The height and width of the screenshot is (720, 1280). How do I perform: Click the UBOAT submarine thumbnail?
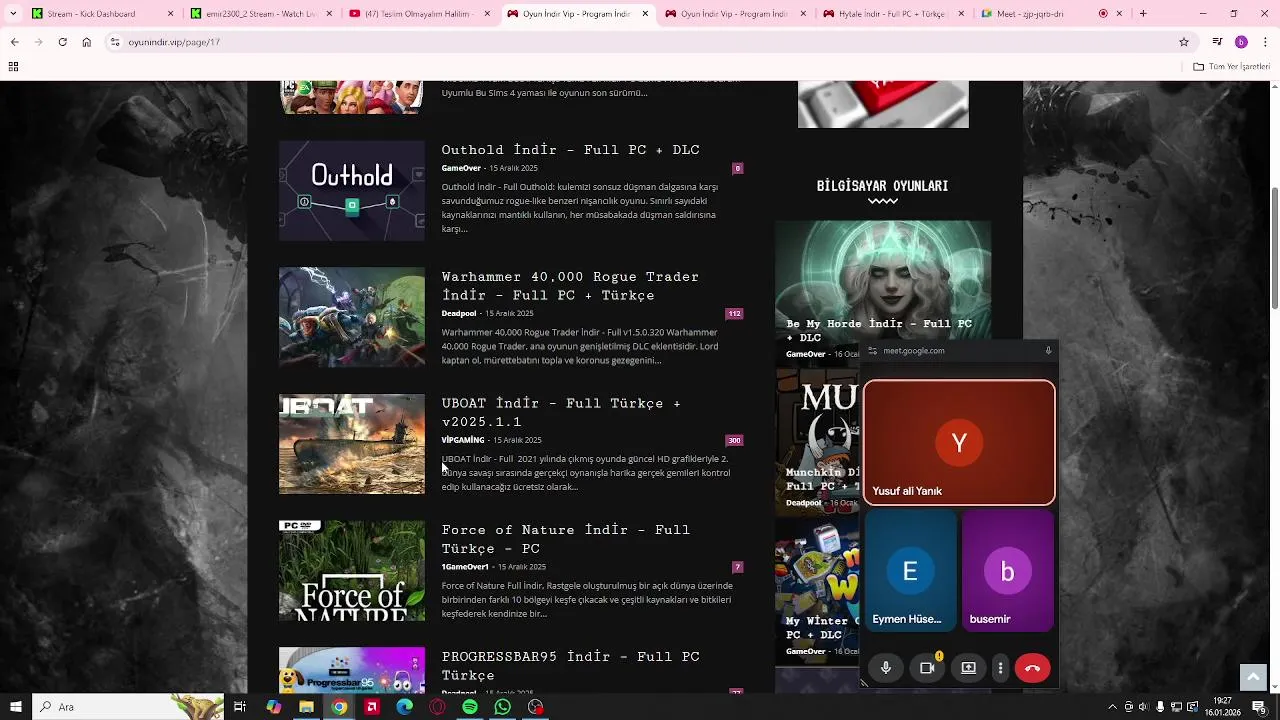pyautogui.click(x=352, y=444)
